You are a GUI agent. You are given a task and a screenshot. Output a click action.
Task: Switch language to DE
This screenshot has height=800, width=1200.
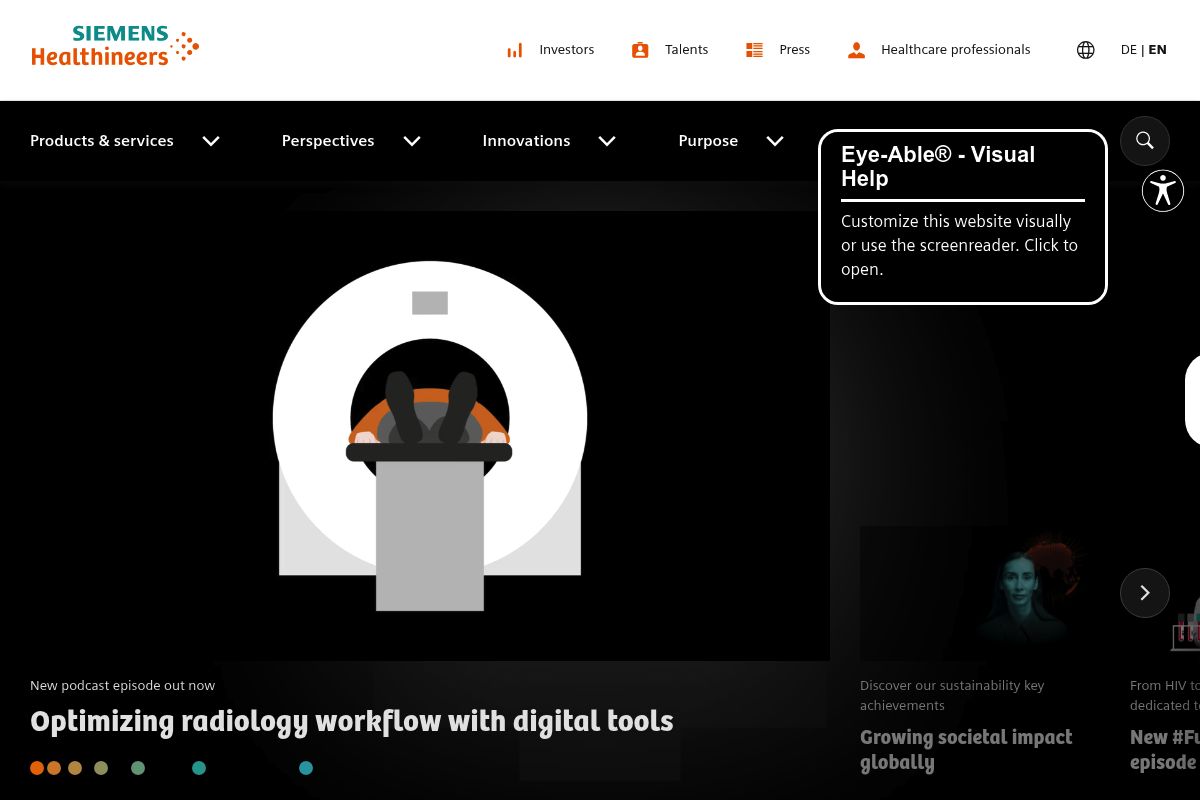click(1129, 50)
